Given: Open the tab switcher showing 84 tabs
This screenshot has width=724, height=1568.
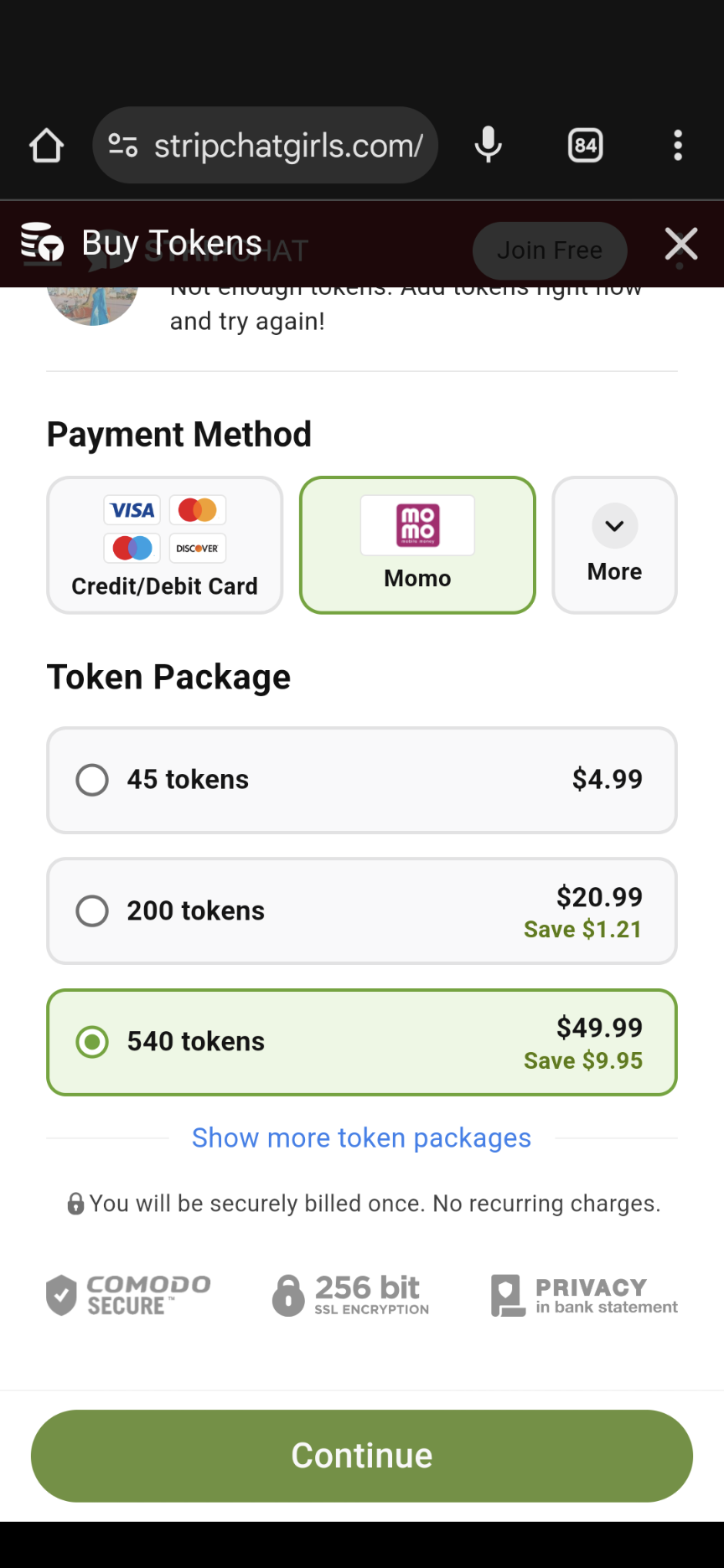Looking at the screenshot, I should pos(585,146).
